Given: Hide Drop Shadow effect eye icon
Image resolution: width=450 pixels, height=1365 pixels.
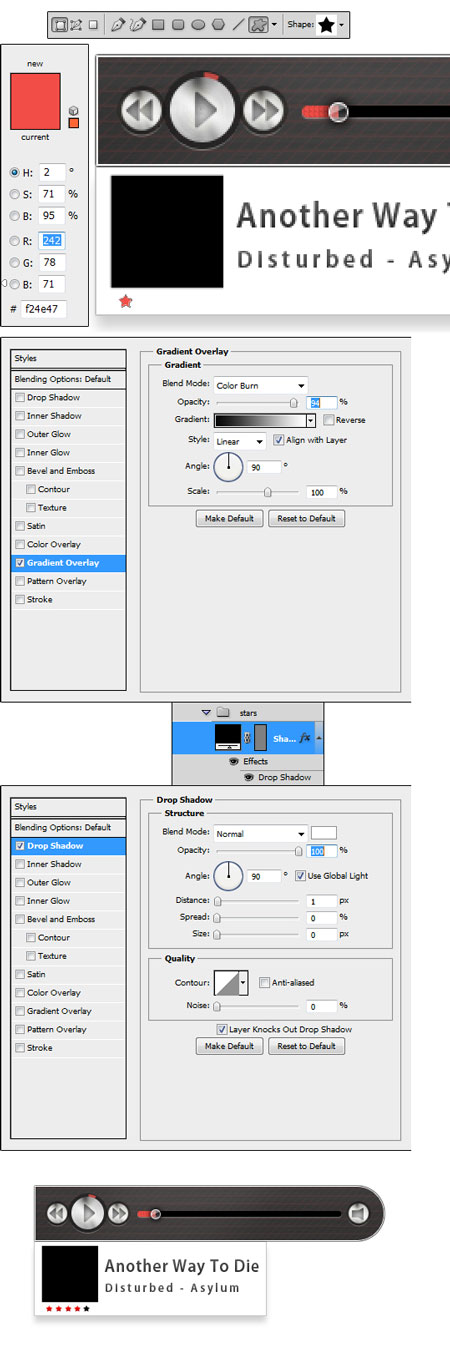Looking at the screenshot, I should click(247, 777).
